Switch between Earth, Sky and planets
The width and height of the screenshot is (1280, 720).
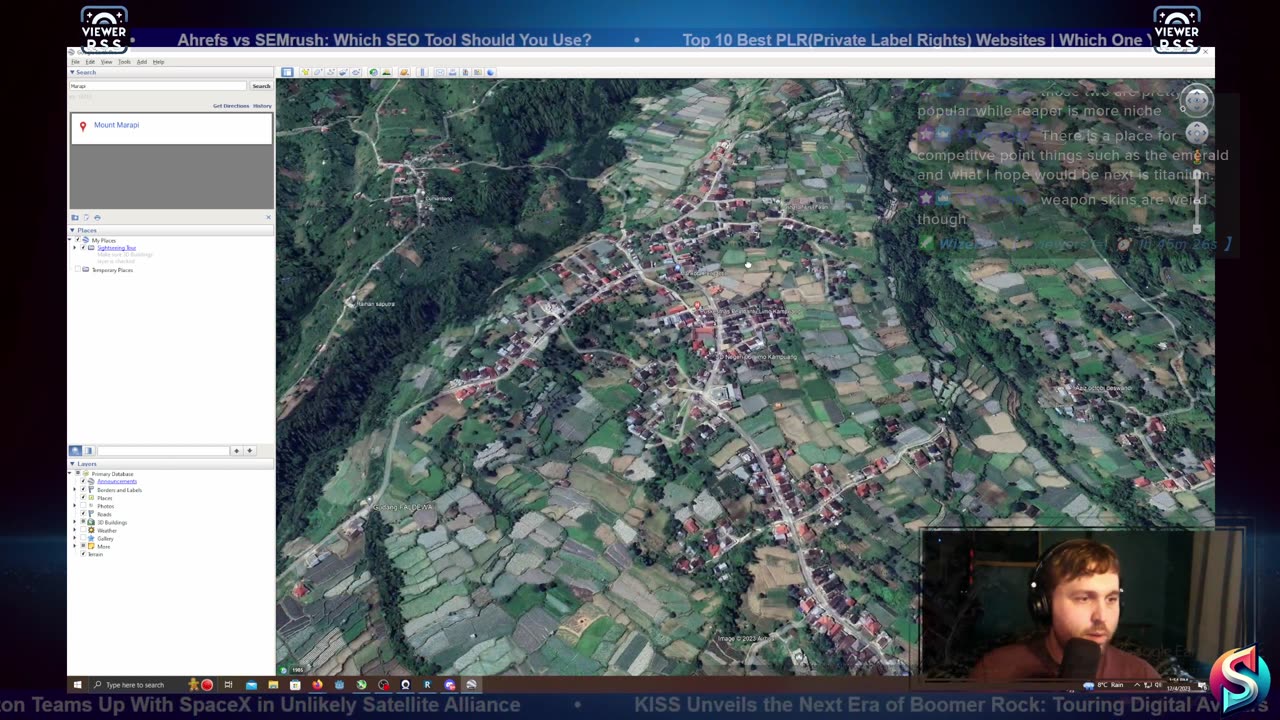point(404,72)
